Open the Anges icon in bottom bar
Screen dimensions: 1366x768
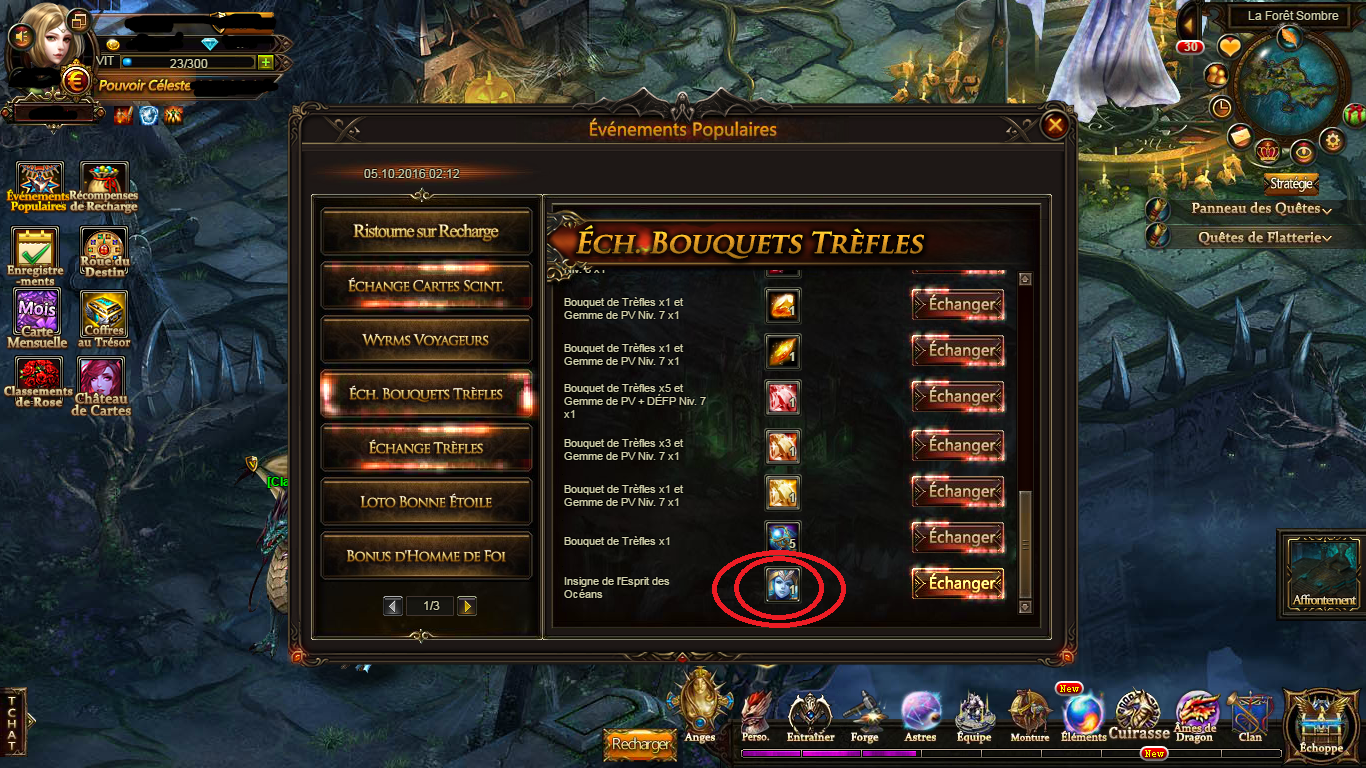[700, 708]
